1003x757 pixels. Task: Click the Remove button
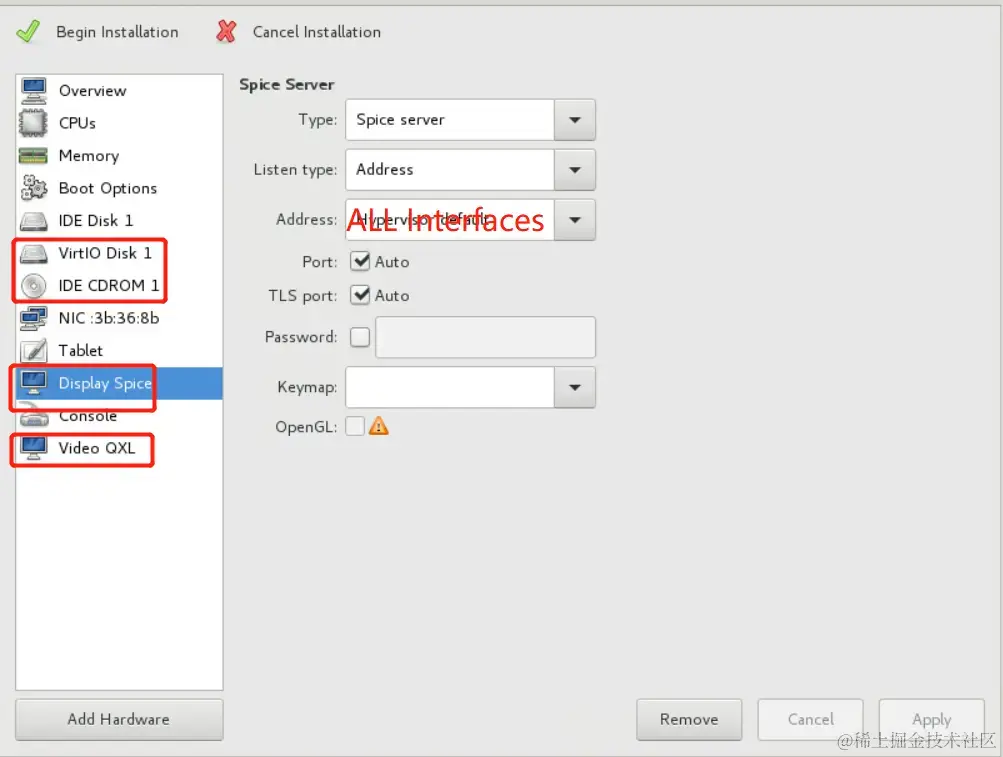[x=689, y=719]
